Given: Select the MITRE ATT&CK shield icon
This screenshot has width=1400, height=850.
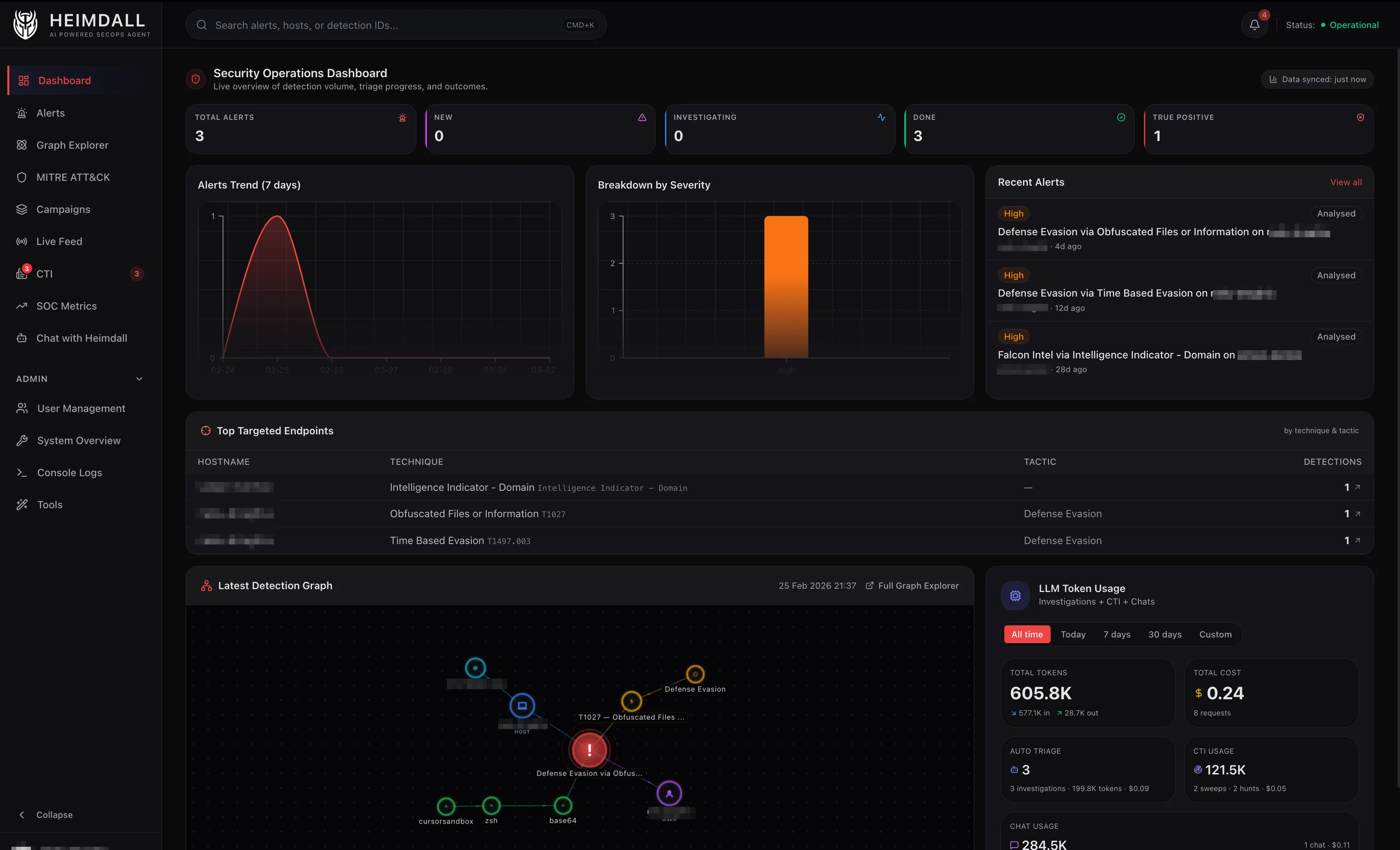Looking at the screenshot, I should coord(22,177).
